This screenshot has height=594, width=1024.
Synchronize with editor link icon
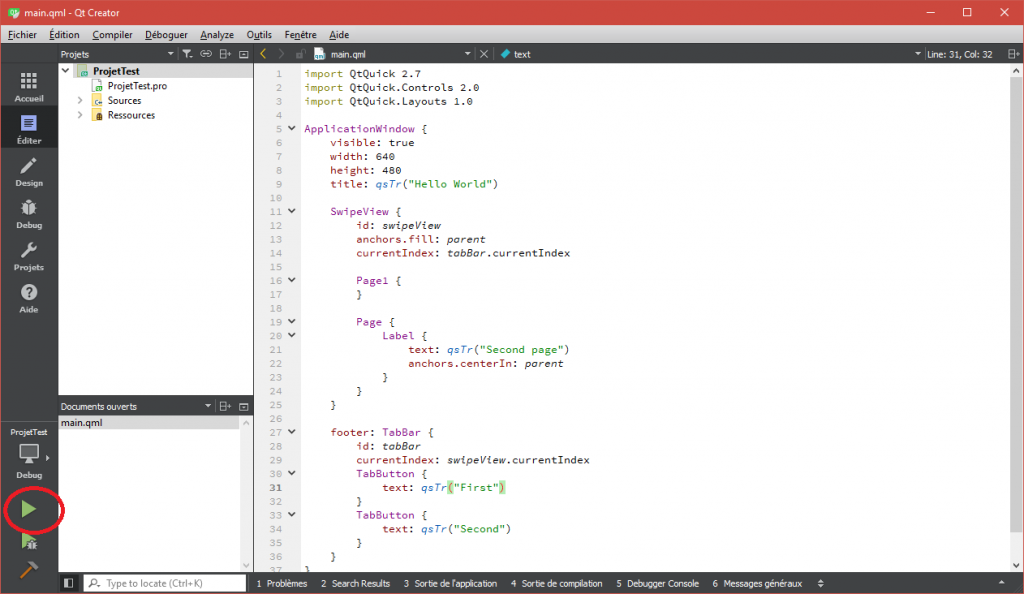point(206,54)
